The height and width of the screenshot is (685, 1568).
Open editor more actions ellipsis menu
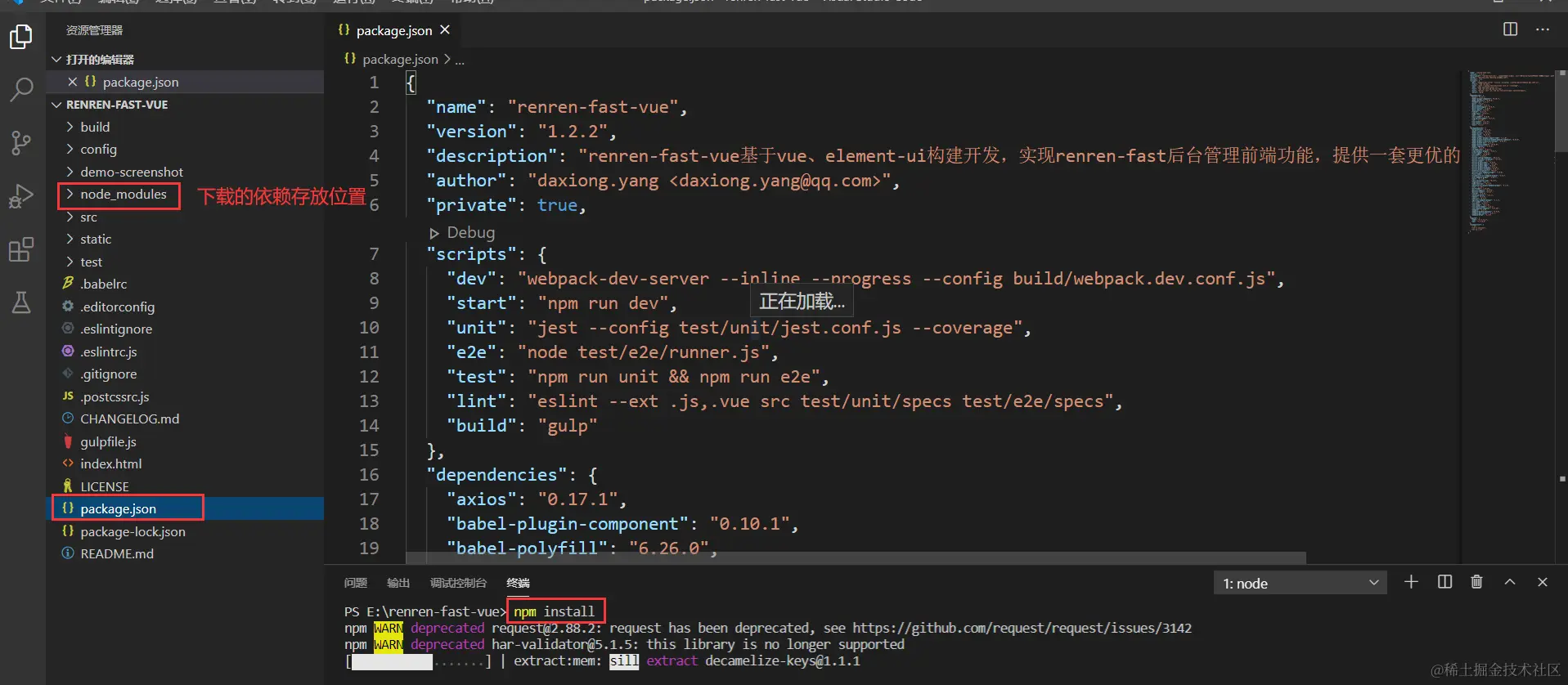coord(1543,29)
